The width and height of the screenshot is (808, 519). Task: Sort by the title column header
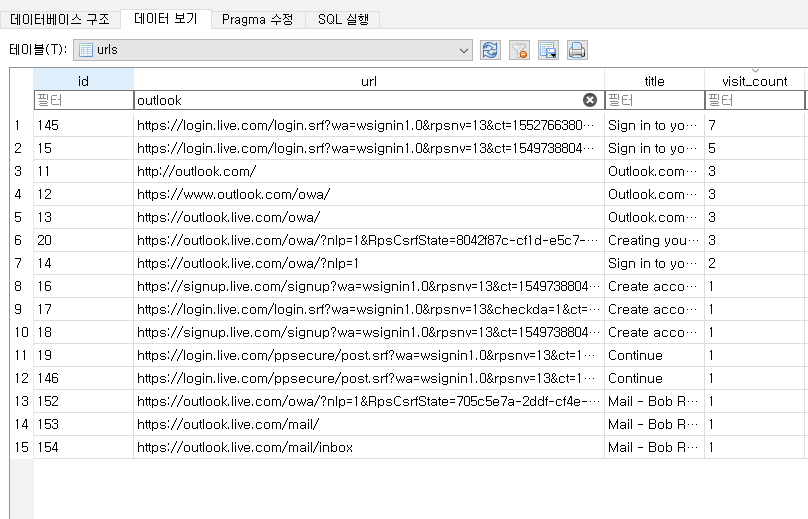click(654, 80)
